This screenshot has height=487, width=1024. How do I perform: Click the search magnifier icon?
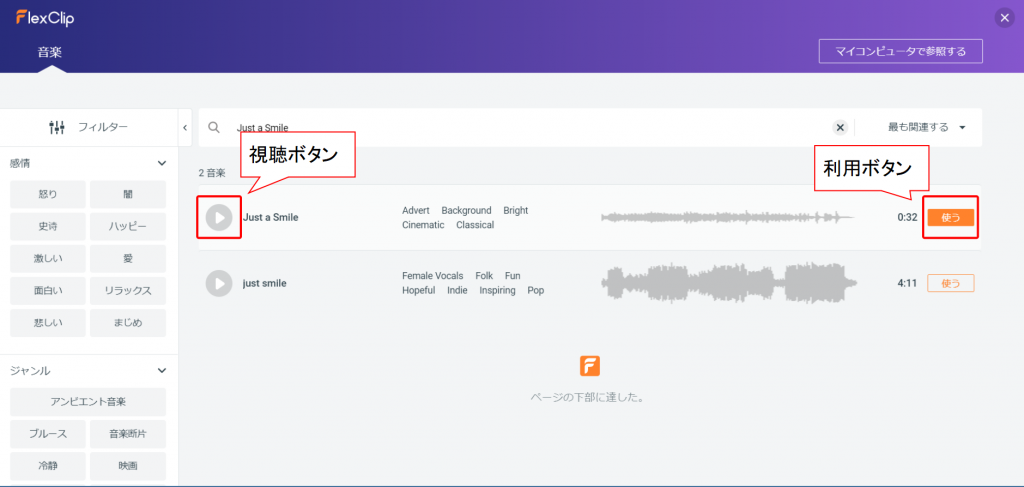[214, 128]
